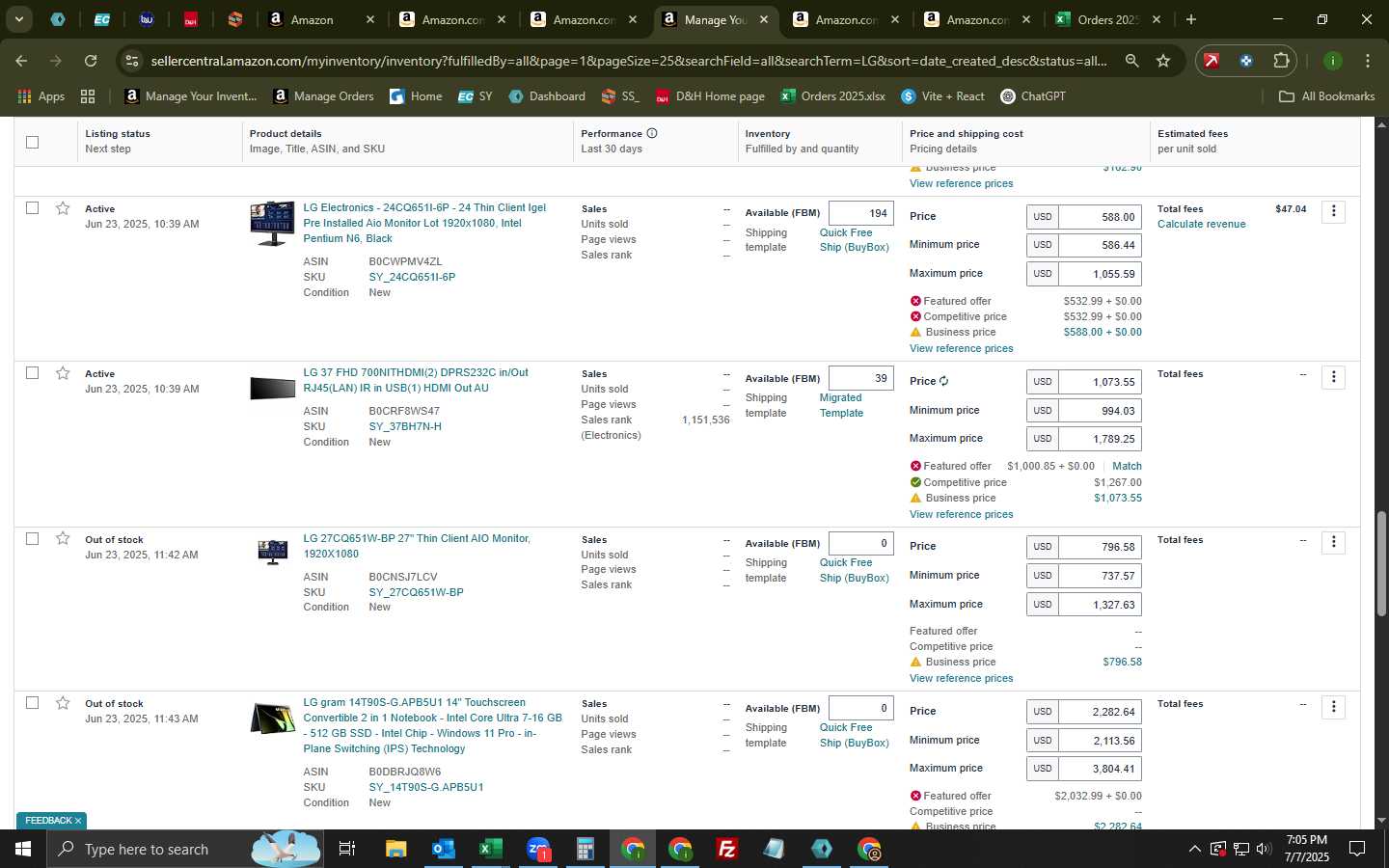Edit available quantity field showing 194
This screenshot has height=868, width=1389.
(860, 213)
